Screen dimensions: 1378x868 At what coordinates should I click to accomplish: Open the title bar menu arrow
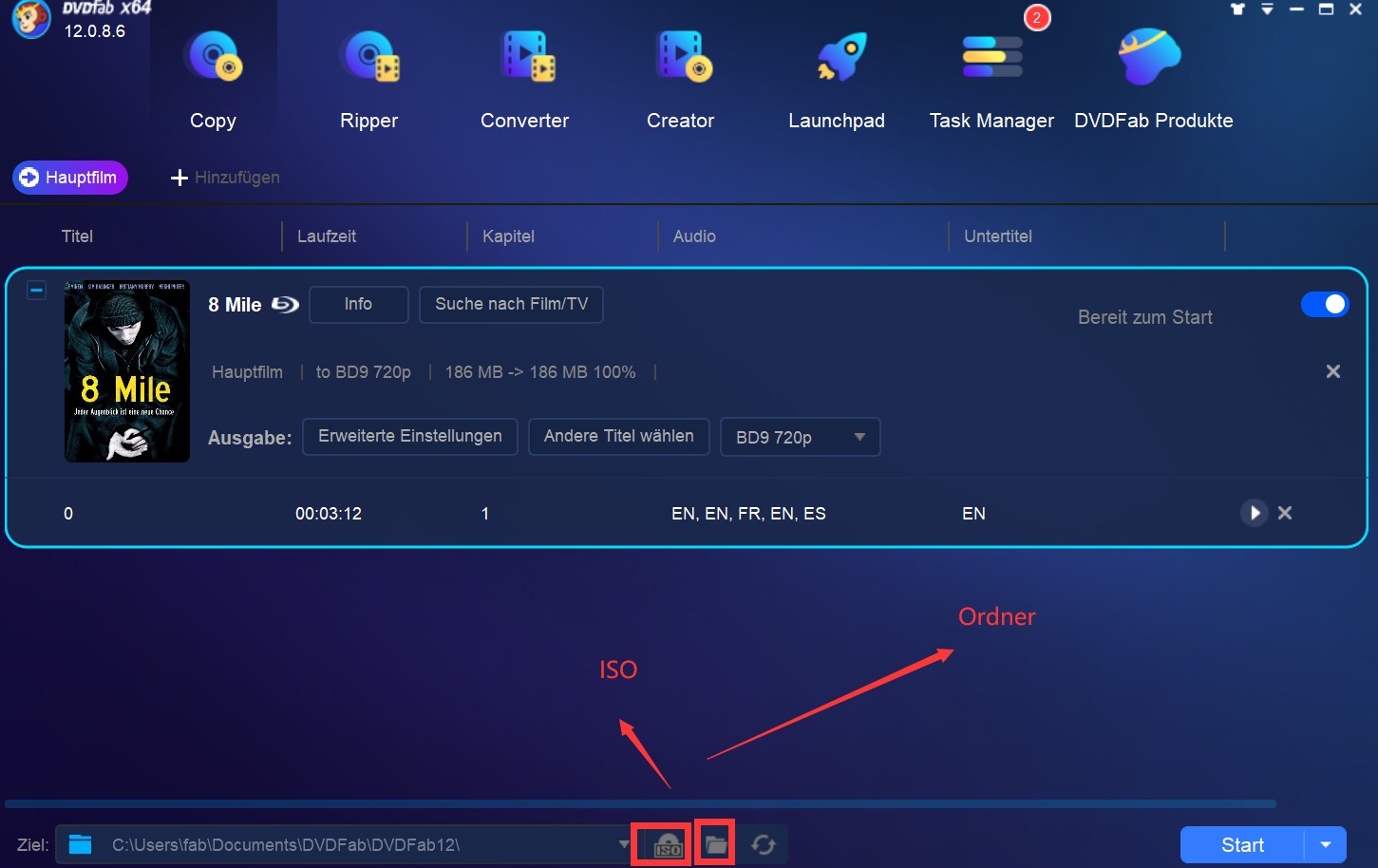click(x=1267, y=9)
